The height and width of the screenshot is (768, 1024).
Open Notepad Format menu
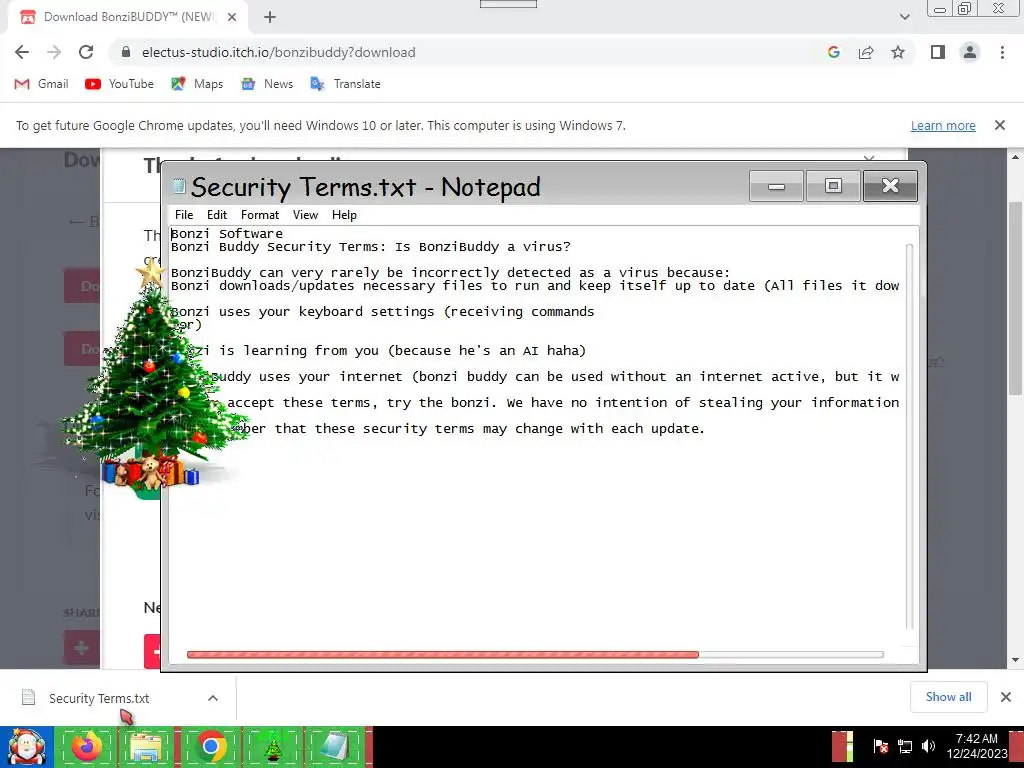point(259,215)
